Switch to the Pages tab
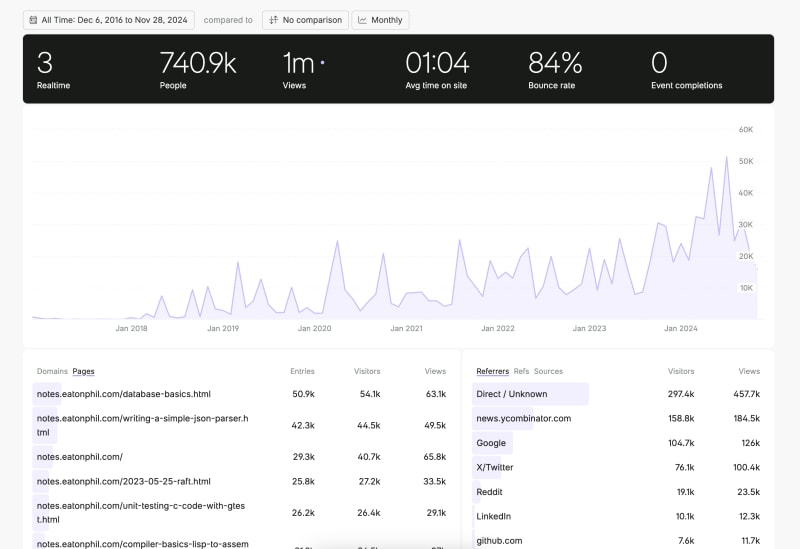This screenshot has height=549, width=800. click(x=83, y=371)
